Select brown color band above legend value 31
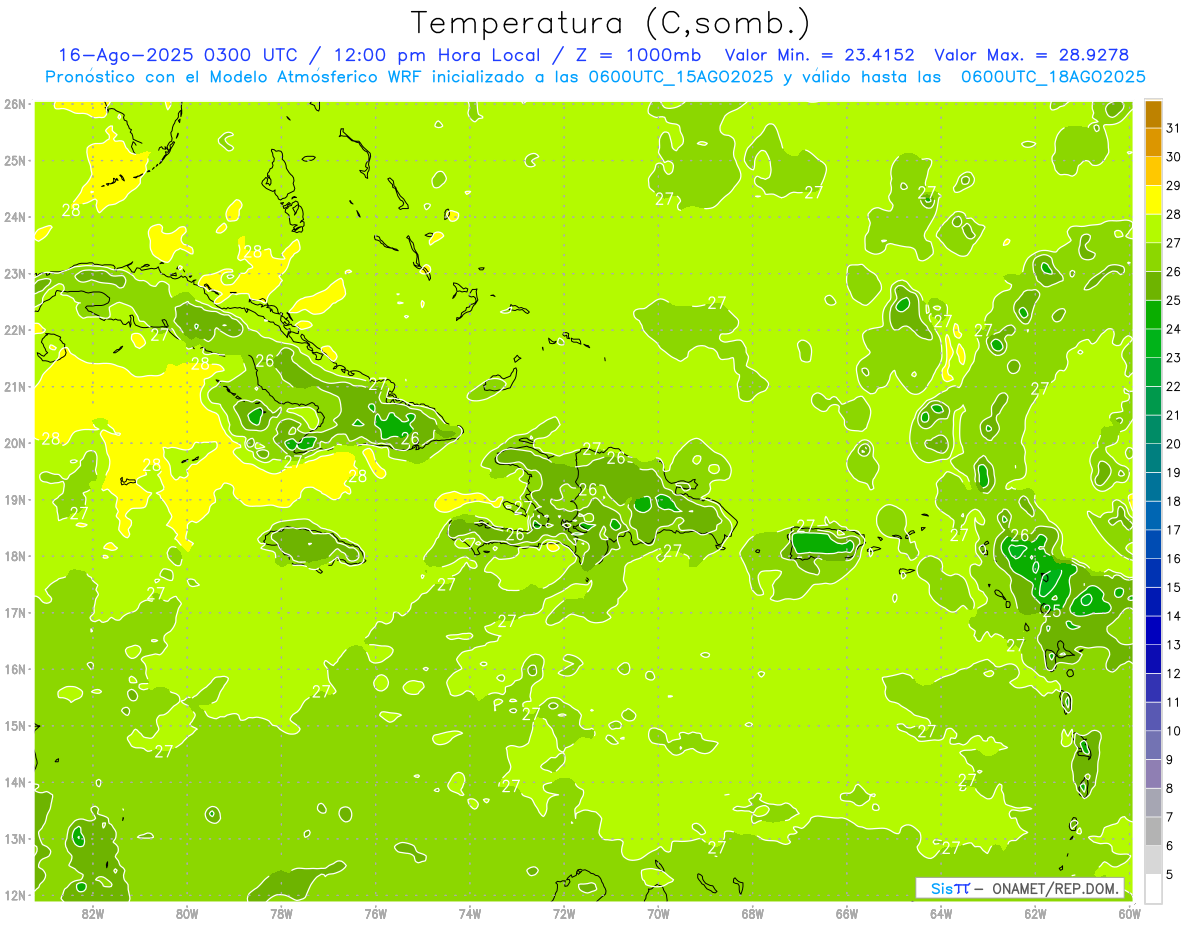Image resolution: width=1200 pixels, height=927 pixels. coord(1153,115)
